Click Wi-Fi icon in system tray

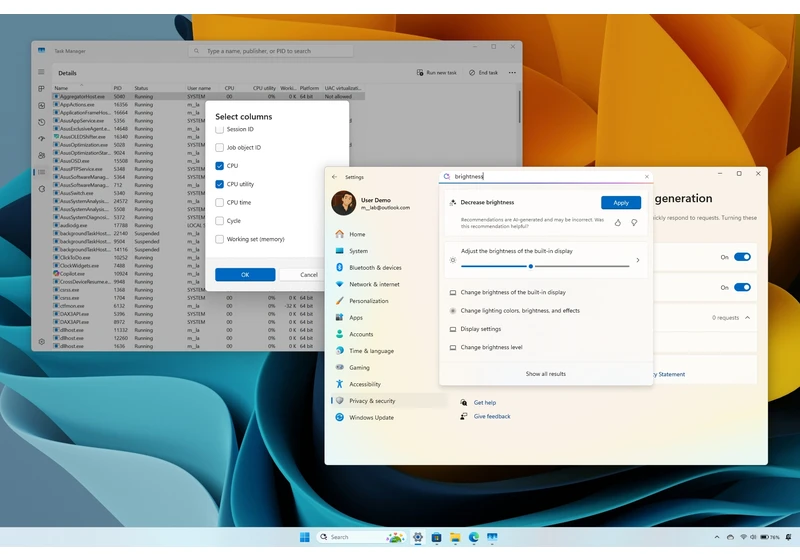(x=743, y=537)
